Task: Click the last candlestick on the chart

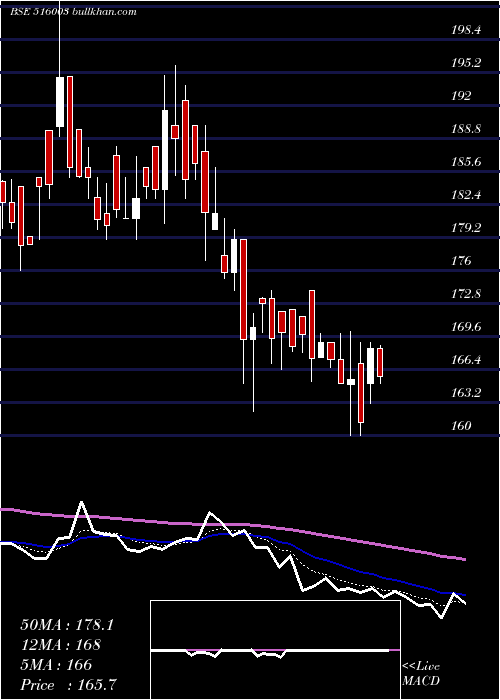Action: 380,362
